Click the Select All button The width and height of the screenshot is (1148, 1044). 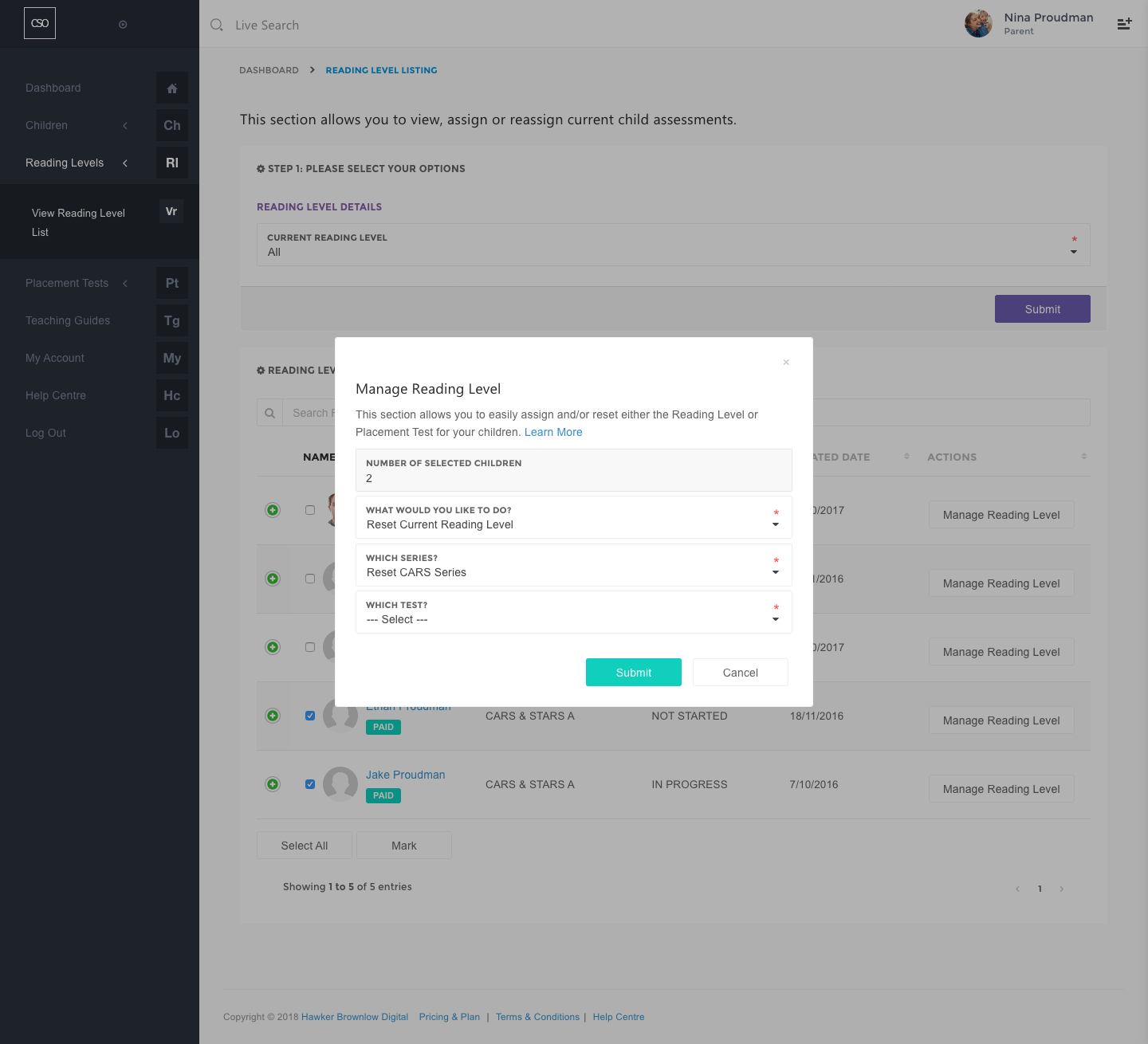click(x=305, y=846)
